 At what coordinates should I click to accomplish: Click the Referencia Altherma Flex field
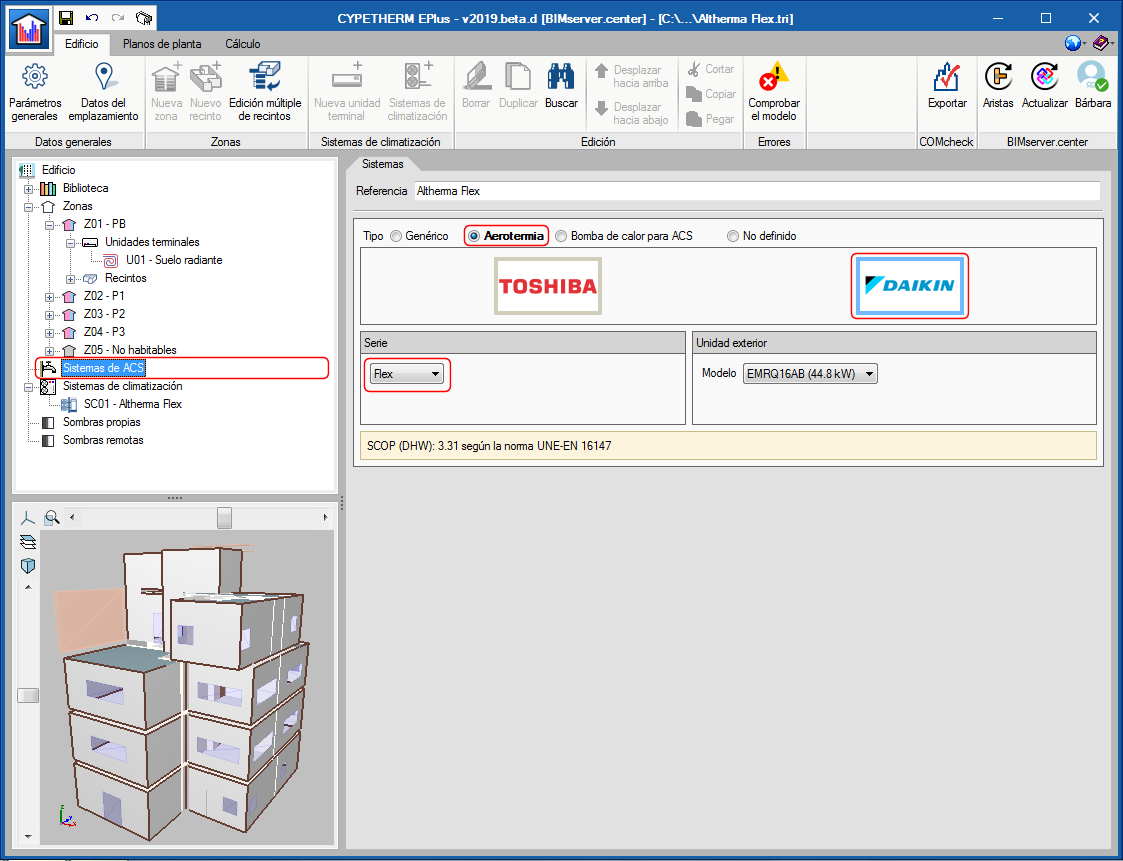point(756,191)
